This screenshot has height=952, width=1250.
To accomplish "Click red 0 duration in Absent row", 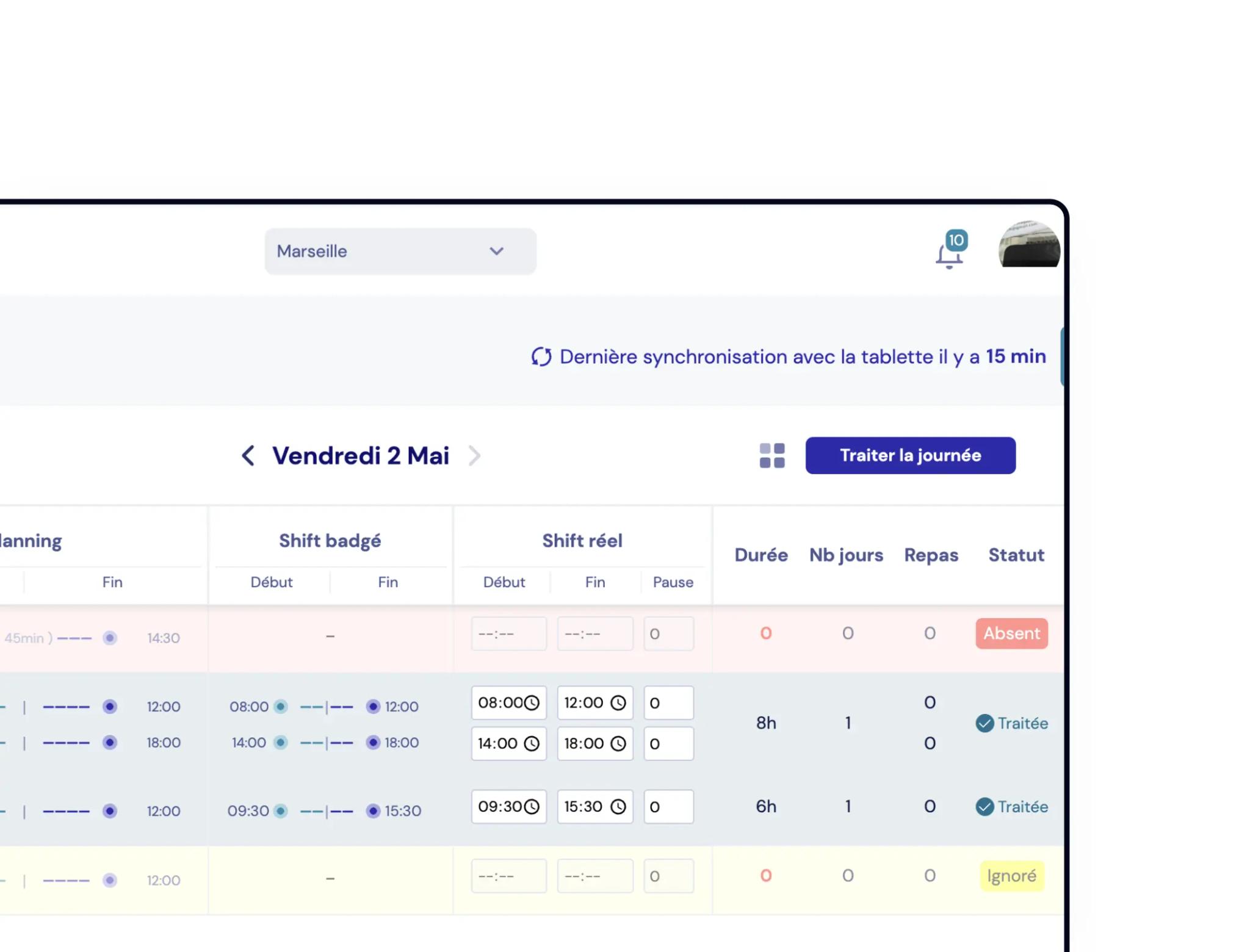I will (x=766, y=633).
